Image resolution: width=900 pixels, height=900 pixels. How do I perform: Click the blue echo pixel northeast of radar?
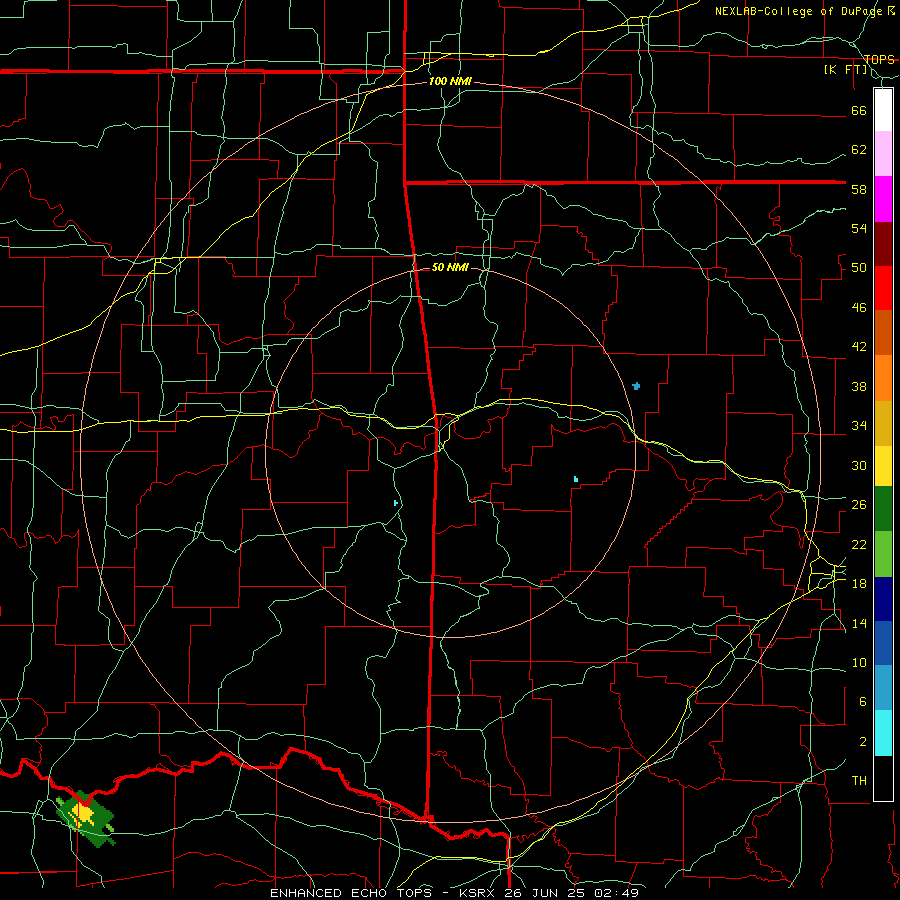click(635, 386)
